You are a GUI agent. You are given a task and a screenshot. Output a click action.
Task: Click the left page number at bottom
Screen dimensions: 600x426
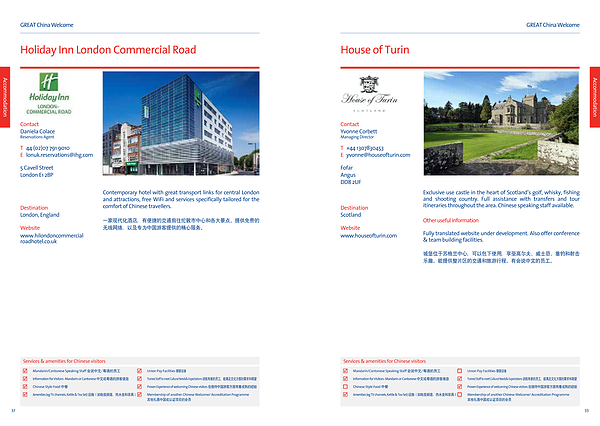pyautogui.click(x=13, y=411)
